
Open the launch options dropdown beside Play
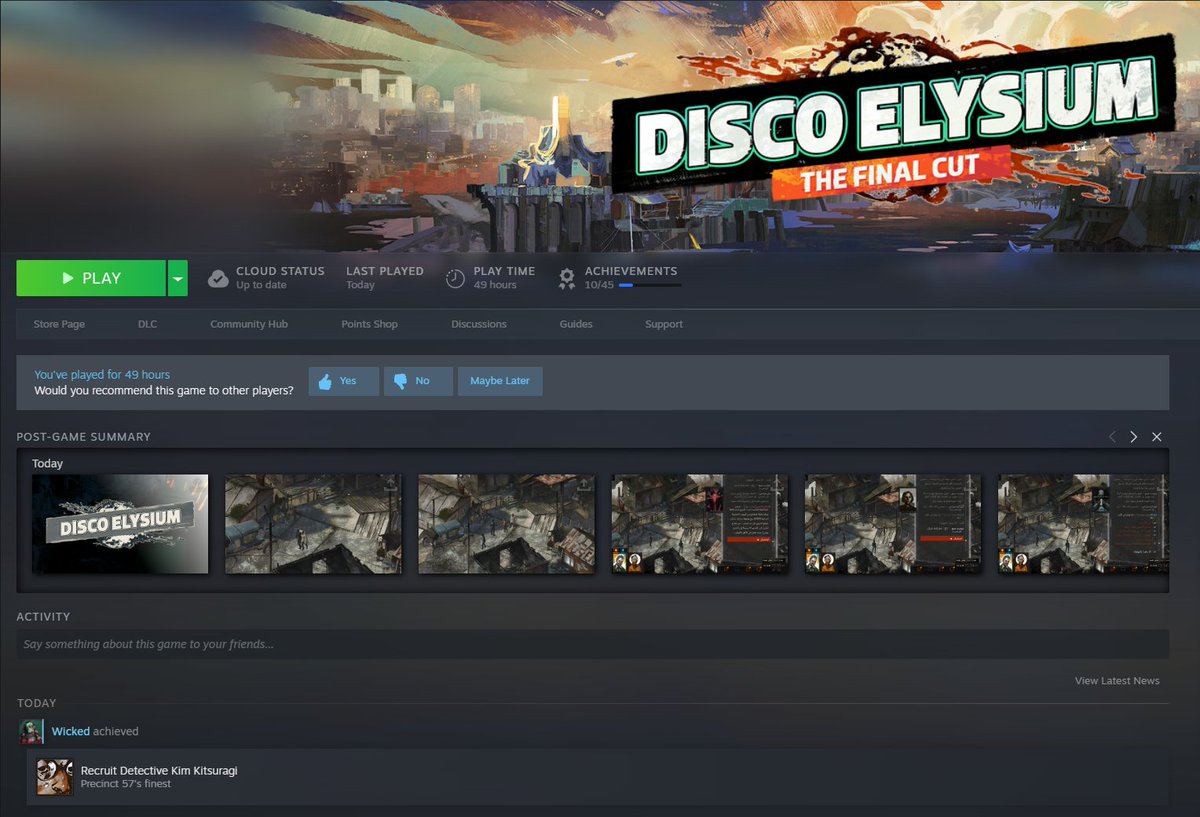click(177, 278)
